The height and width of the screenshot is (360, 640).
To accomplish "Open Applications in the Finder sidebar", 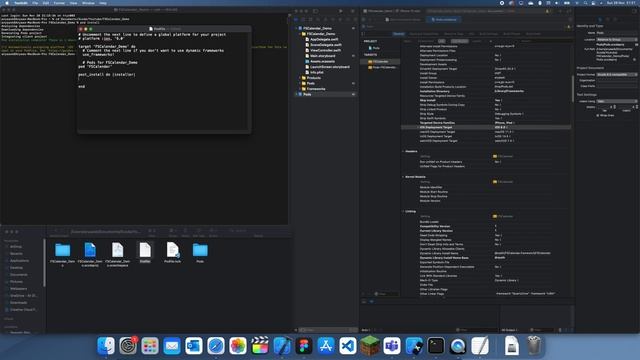I will click(19, 260).
